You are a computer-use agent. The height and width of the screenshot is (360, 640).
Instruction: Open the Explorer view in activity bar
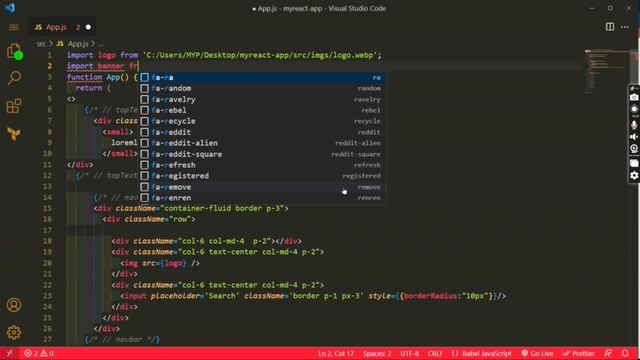click(x=14, y=51)
